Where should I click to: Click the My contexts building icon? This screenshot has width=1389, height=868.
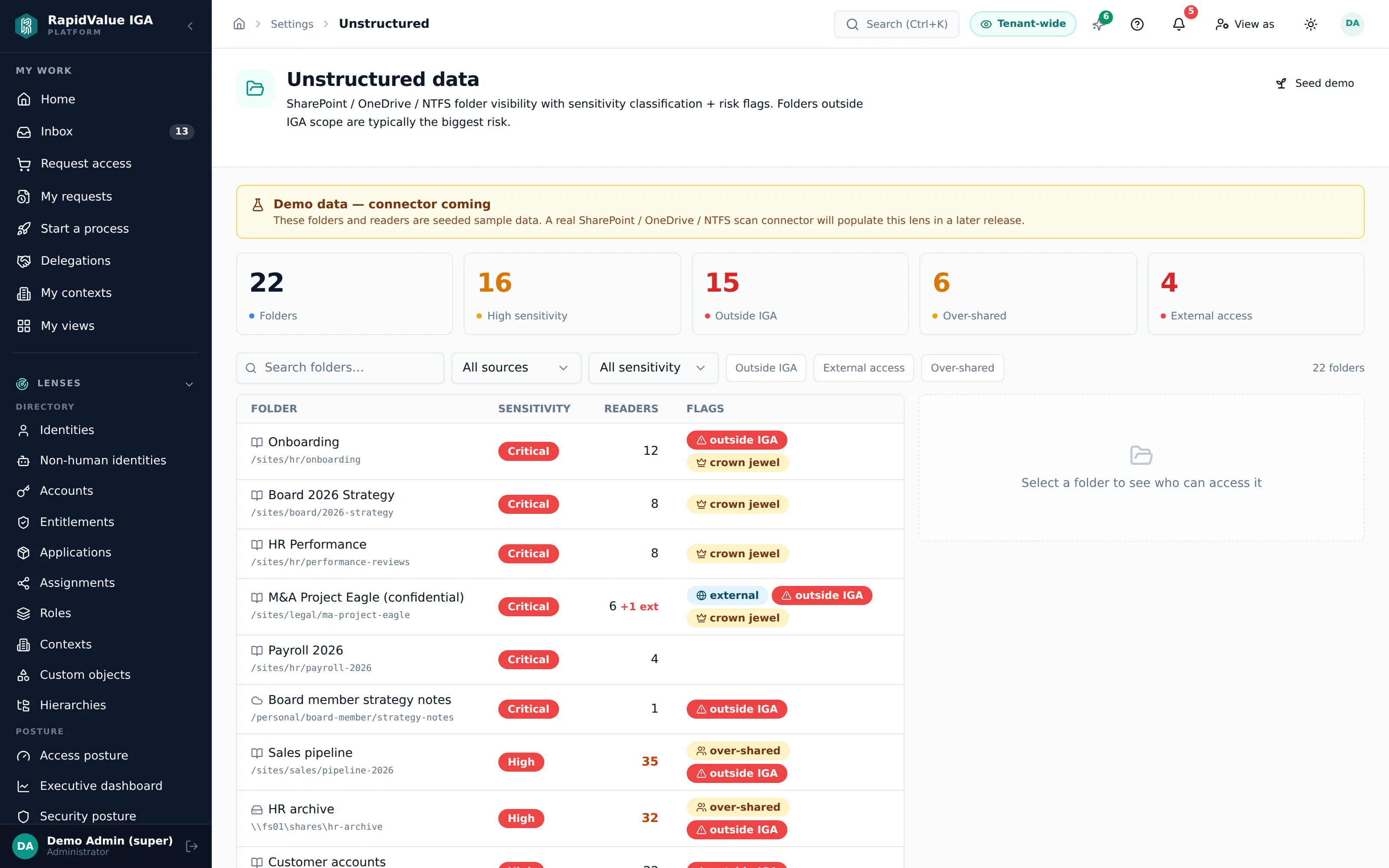point(23,293)
